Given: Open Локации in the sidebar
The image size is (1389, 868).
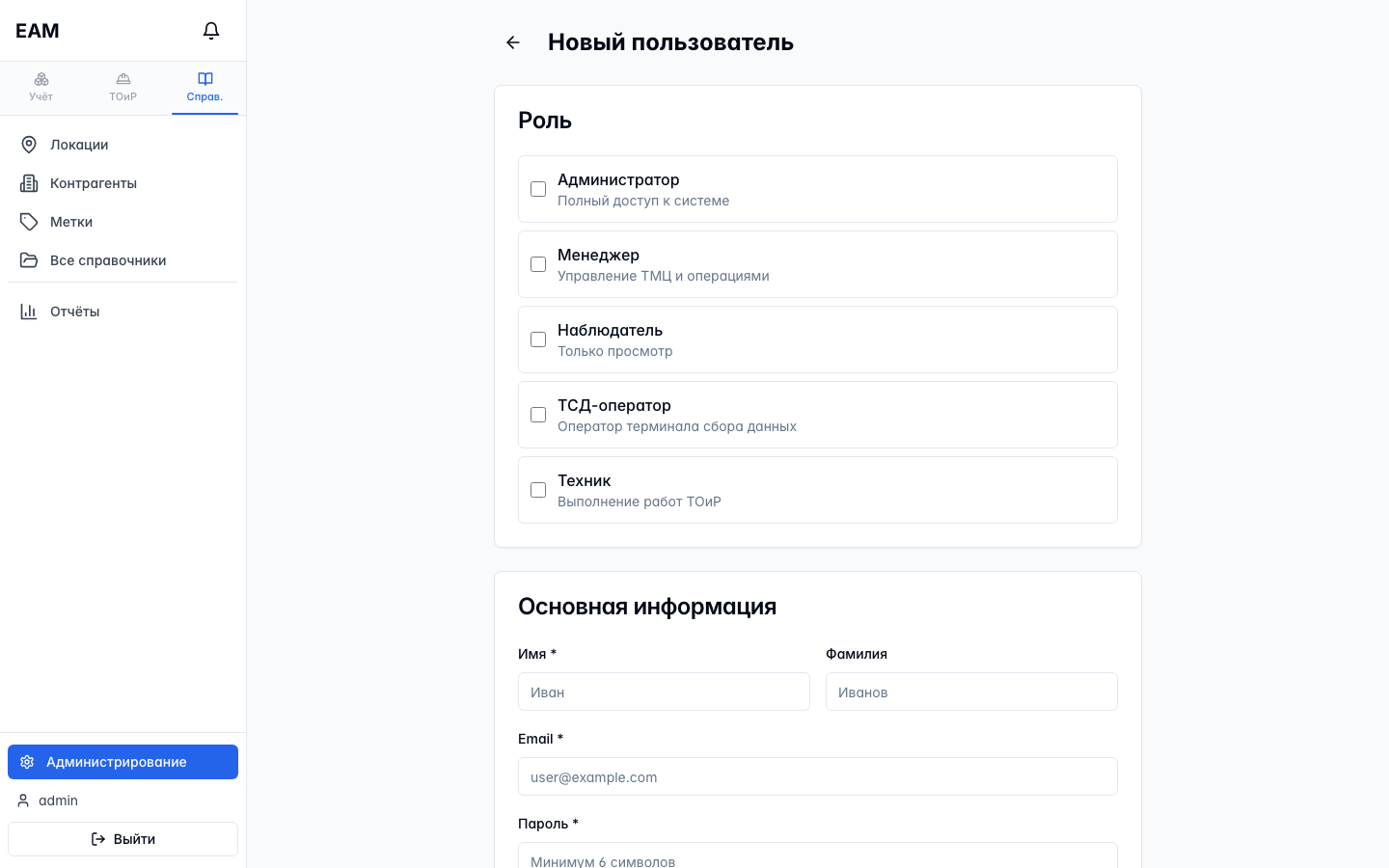Looking at the screenshot, I should point(123,145).
